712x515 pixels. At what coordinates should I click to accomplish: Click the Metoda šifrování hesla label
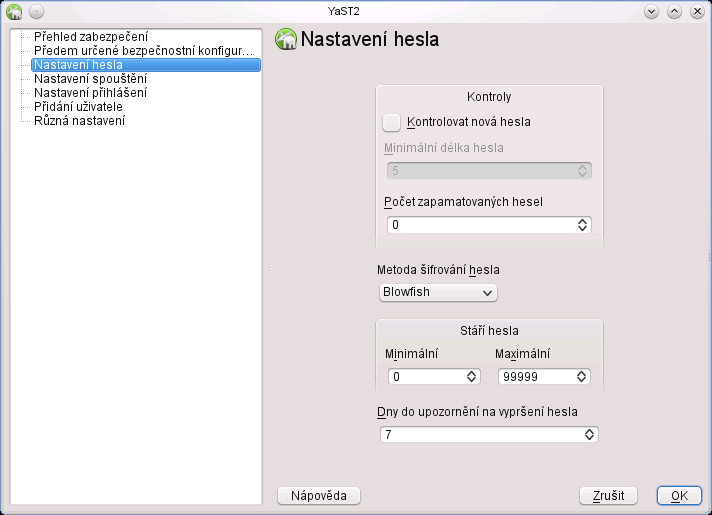coord(438,270)
